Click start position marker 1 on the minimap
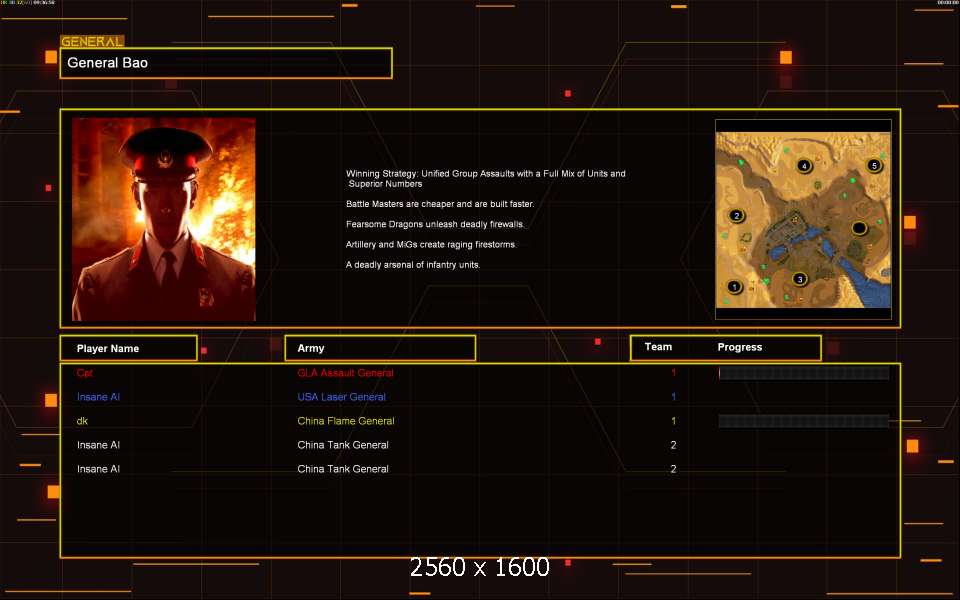 [735, 287]
